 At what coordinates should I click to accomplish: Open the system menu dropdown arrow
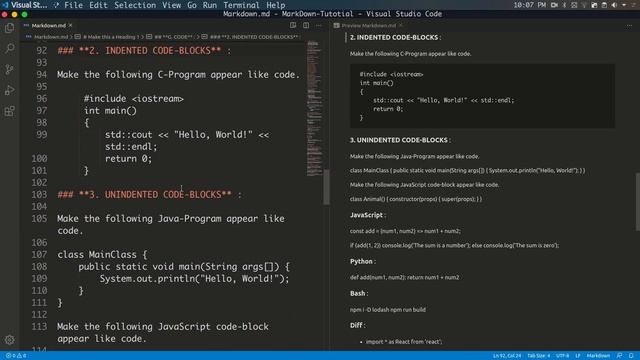point(624,5)
